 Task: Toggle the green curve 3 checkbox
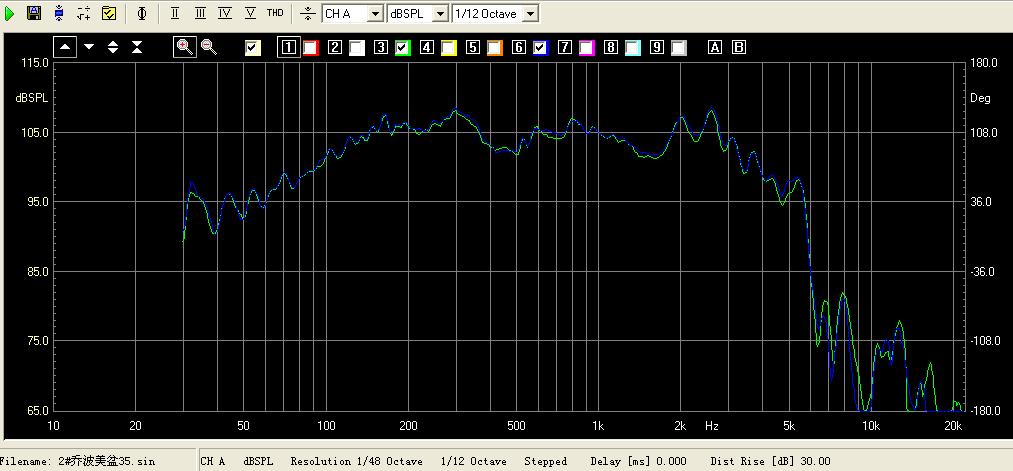click(x=402, y=47)
